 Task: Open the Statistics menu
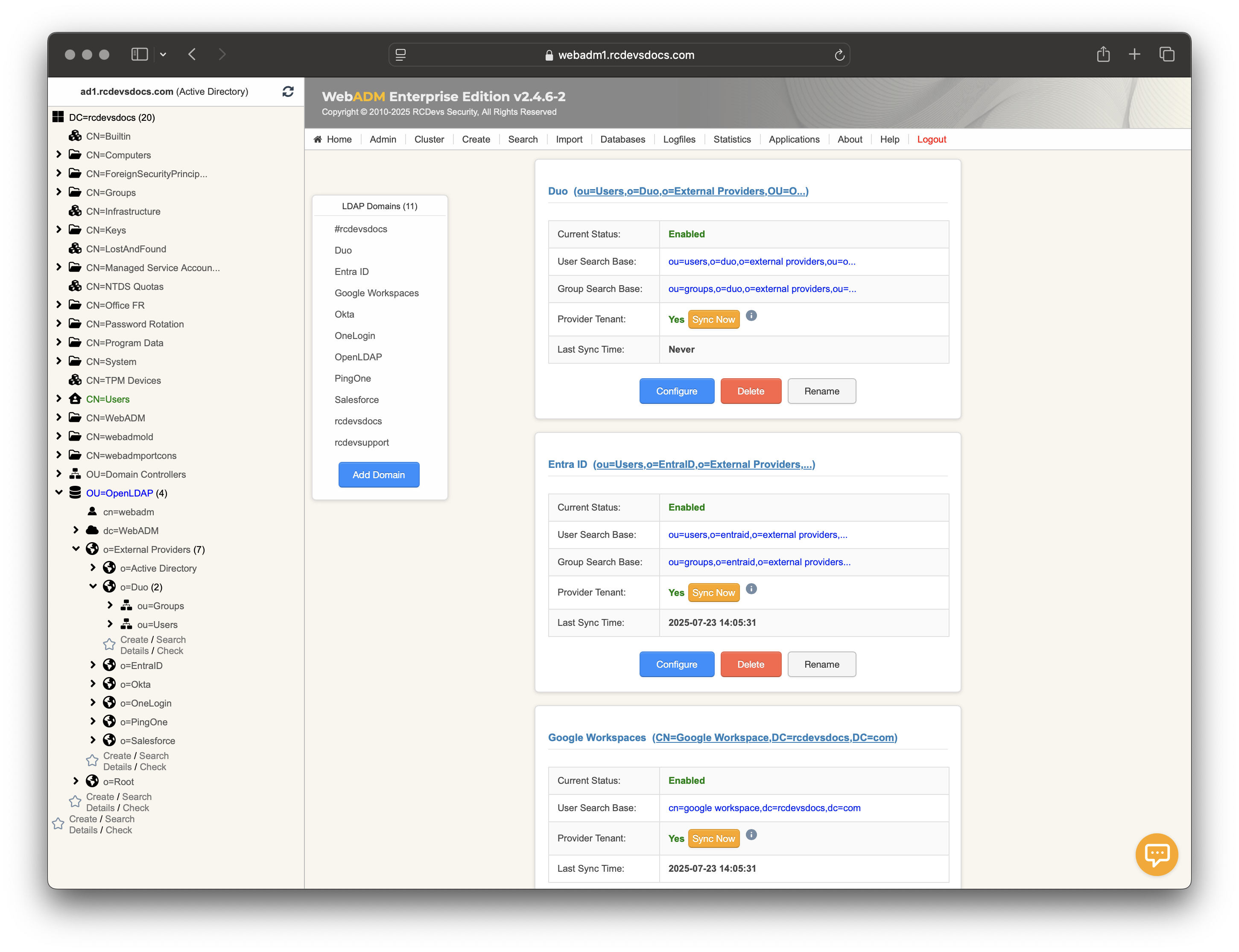pos(732,140)
